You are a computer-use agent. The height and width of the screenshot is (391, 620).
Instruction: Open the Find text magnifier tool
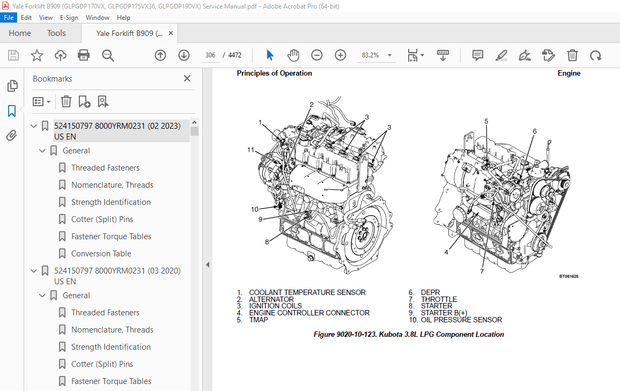108,55
